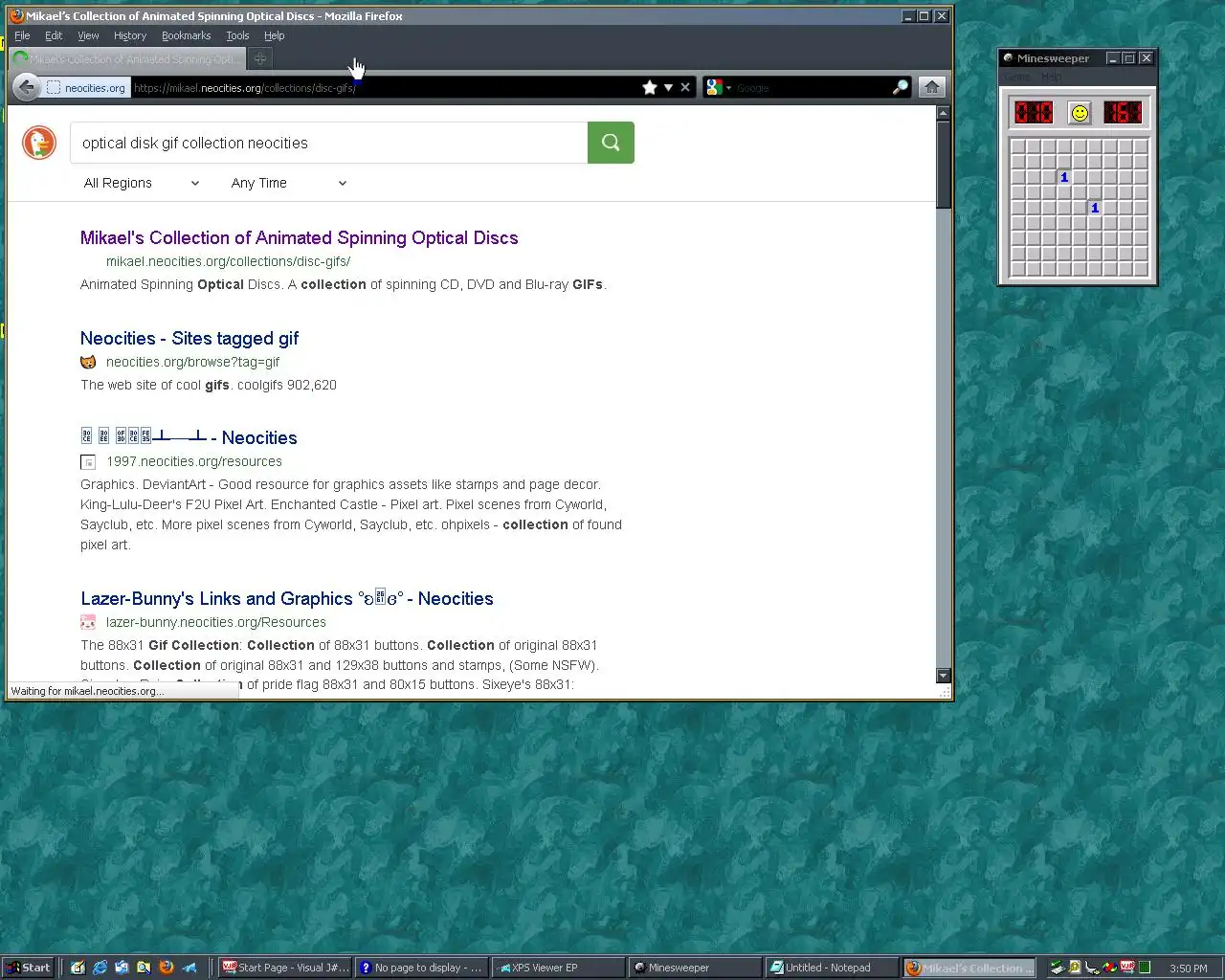Click the Start button on the taskbar

(x=28, y=968)
